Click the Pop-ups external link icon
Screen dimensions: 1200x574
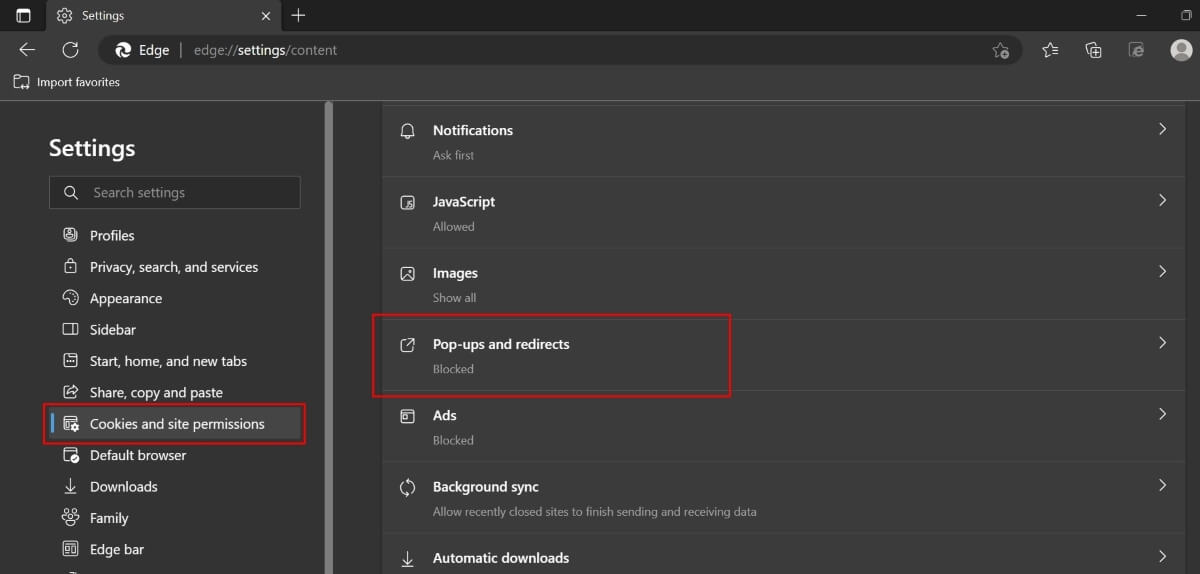407,345
